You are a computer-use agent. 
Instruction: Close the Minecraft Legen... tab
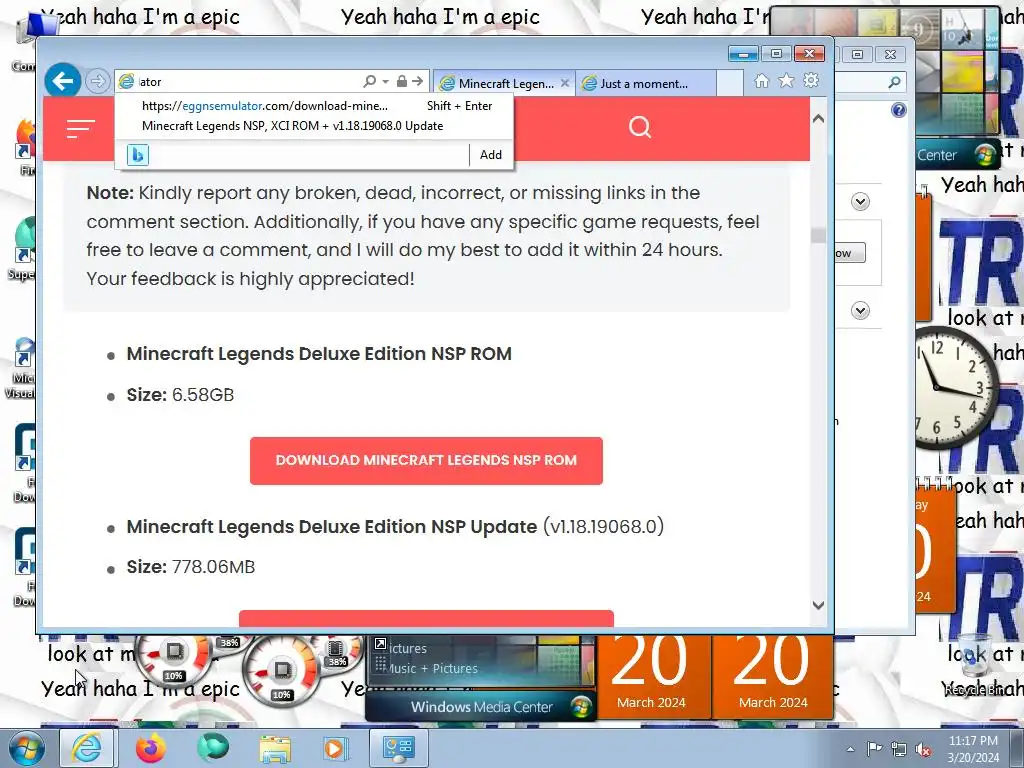click(x=565, y=83)
